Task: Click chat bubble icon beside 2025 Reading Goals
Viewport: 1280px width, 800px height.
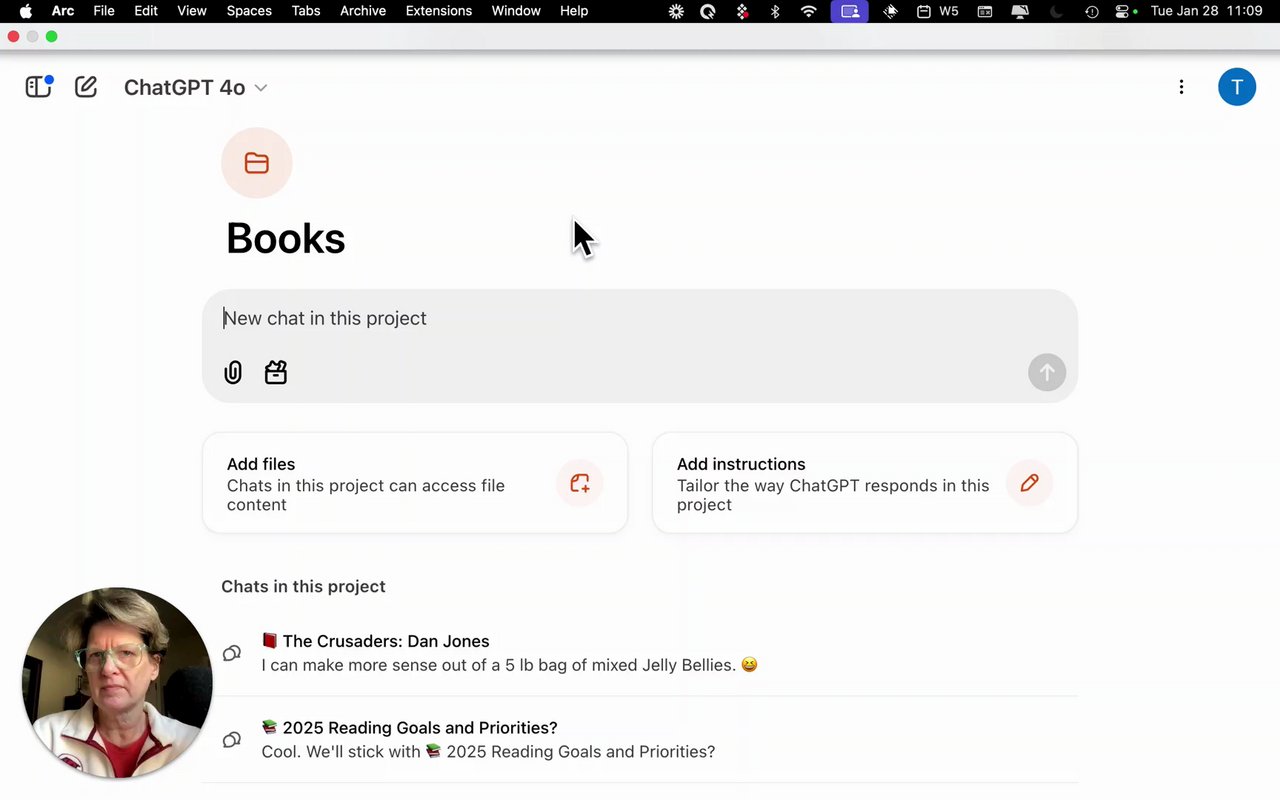Action: click(x=232, y=740)
